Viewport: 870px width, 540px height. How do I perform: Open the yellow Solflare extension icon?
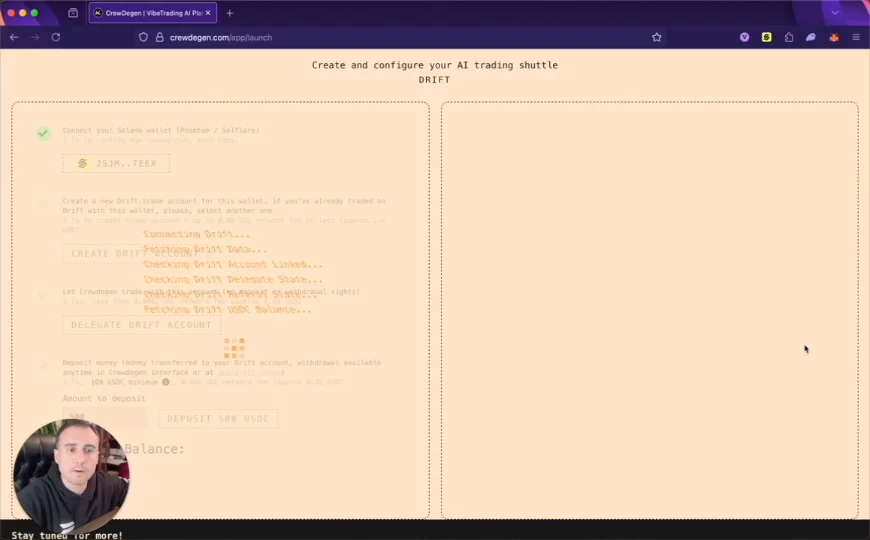tap(767, 37)
